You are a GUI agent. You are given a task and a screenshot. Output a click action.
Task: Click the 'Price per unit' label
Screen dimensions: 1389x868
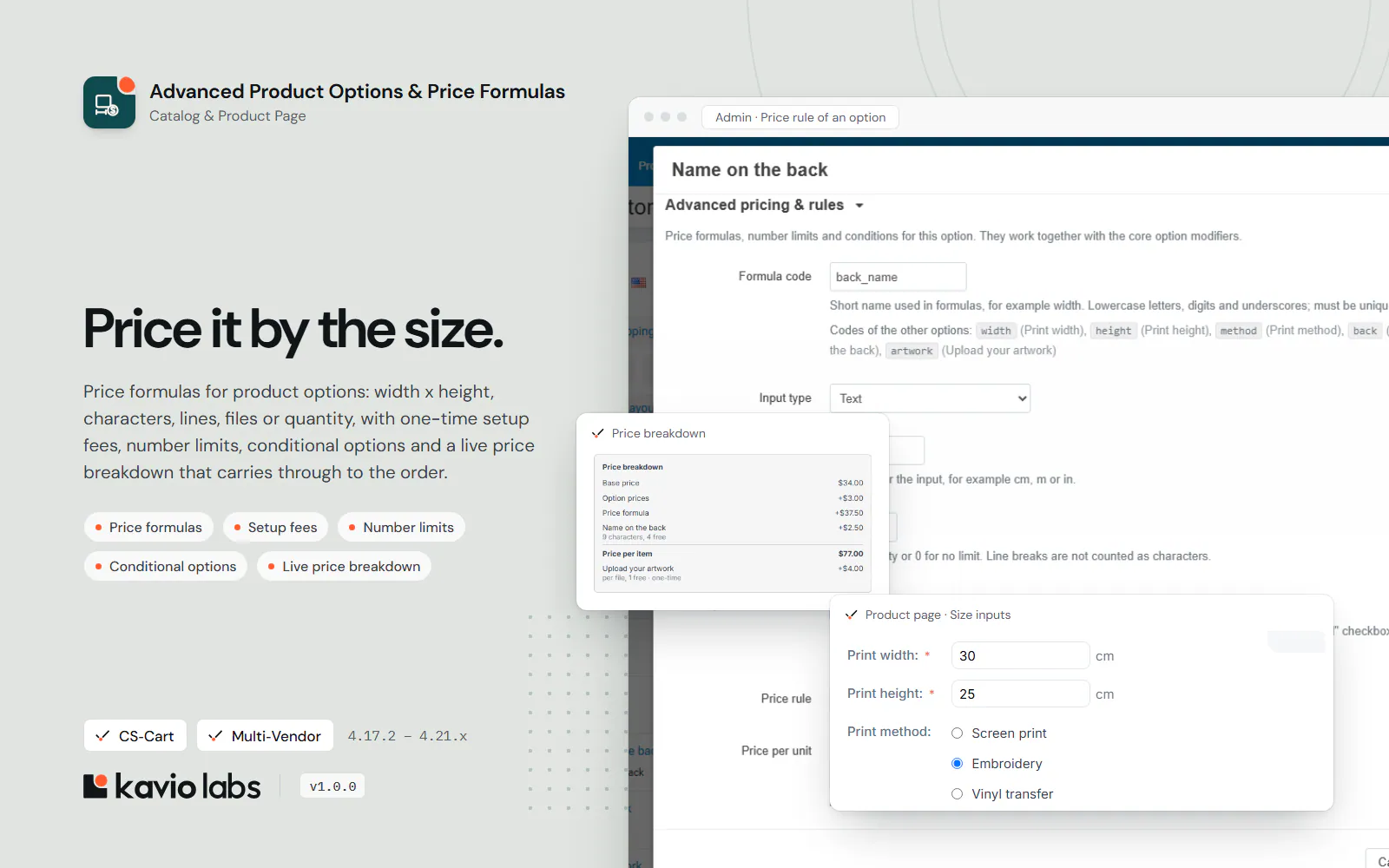(776, 751)
